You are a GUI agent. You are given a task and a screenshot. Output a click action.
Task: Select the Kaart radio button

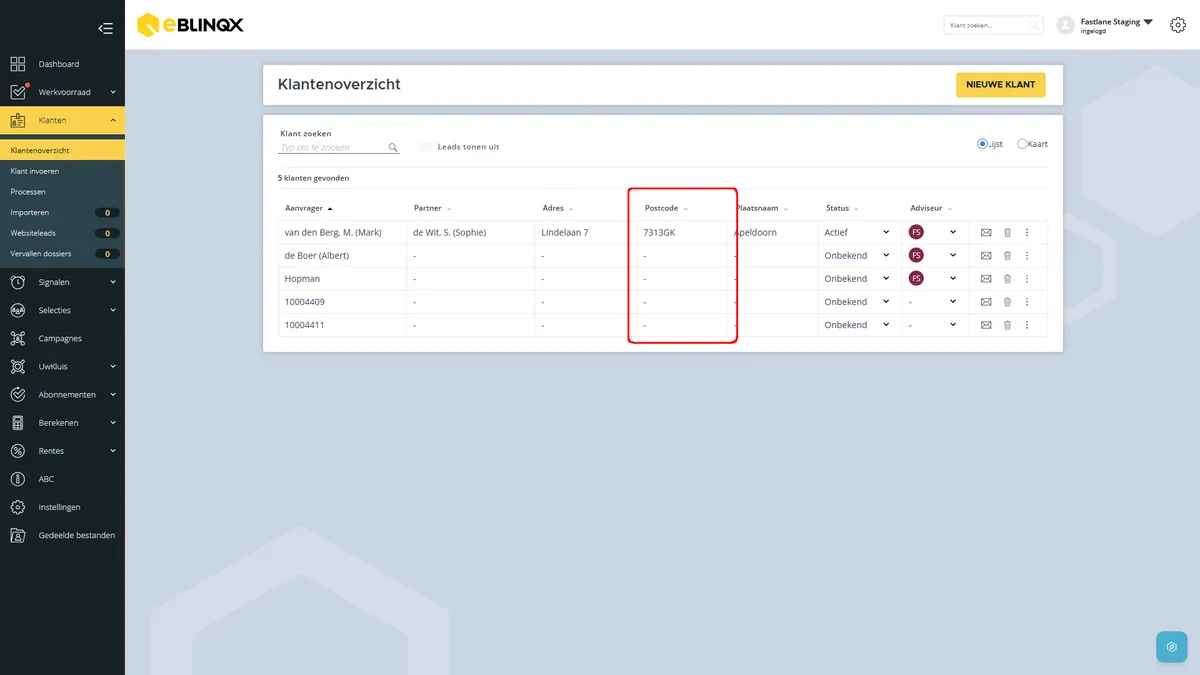coord(1022,144)
